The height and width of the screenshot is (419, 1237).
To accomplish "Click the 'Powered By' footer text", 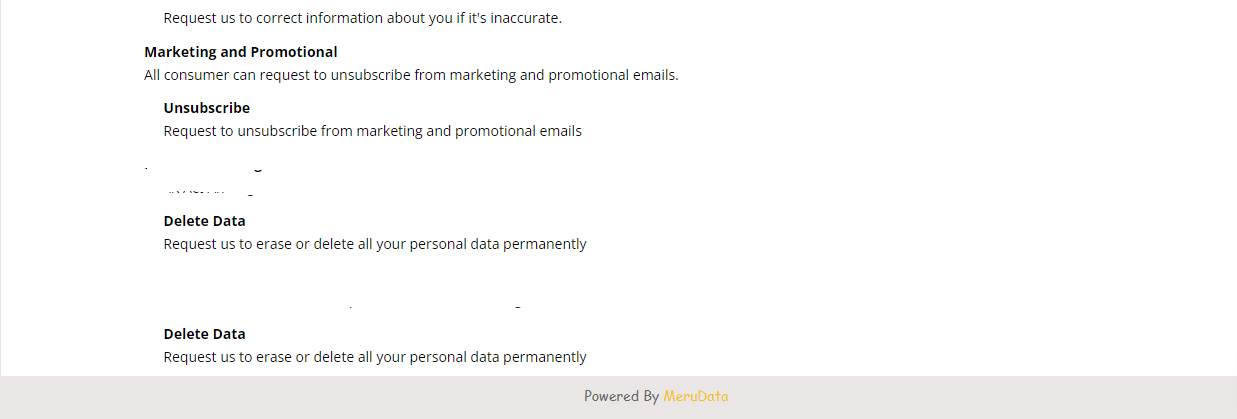I will [621, 396].
